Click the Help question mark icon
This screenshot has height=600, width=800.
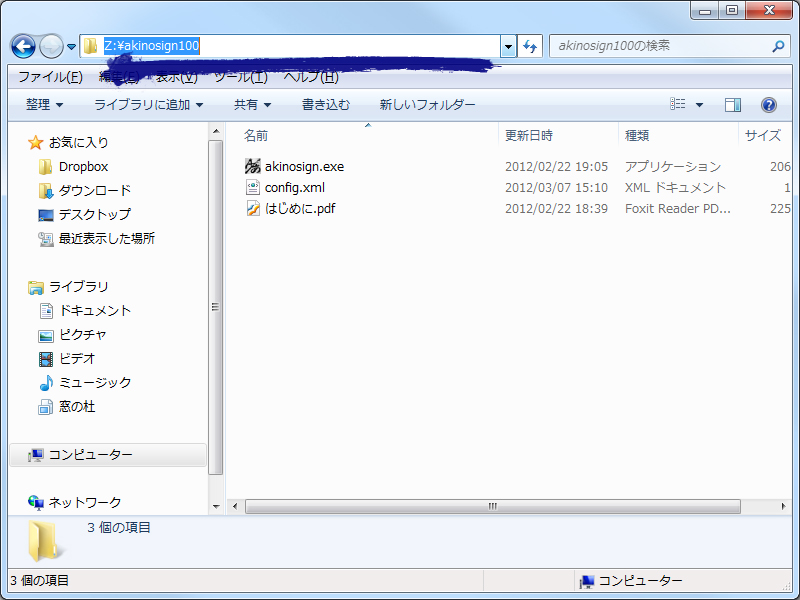click(767, 104)
